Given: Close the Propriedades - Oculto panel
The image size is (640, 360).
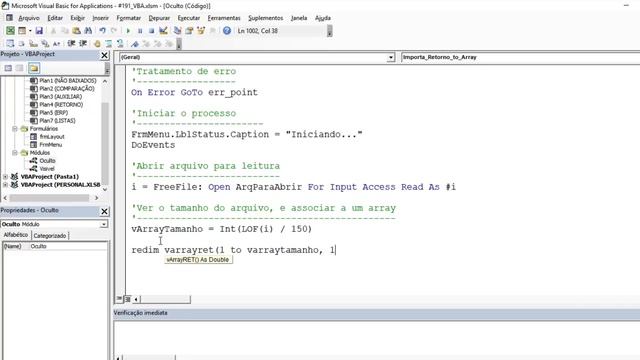Looking at the screenshot, I should (x=104, y=211).
